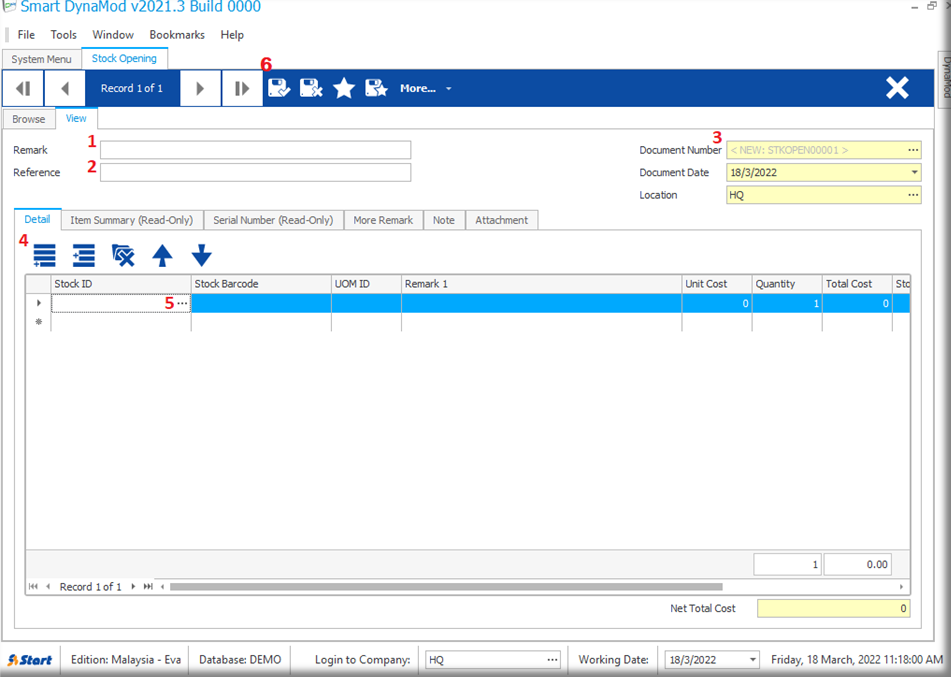Click the Stock ID lookup ellipsis button
The image size is (951, 677).
(182, 303)
